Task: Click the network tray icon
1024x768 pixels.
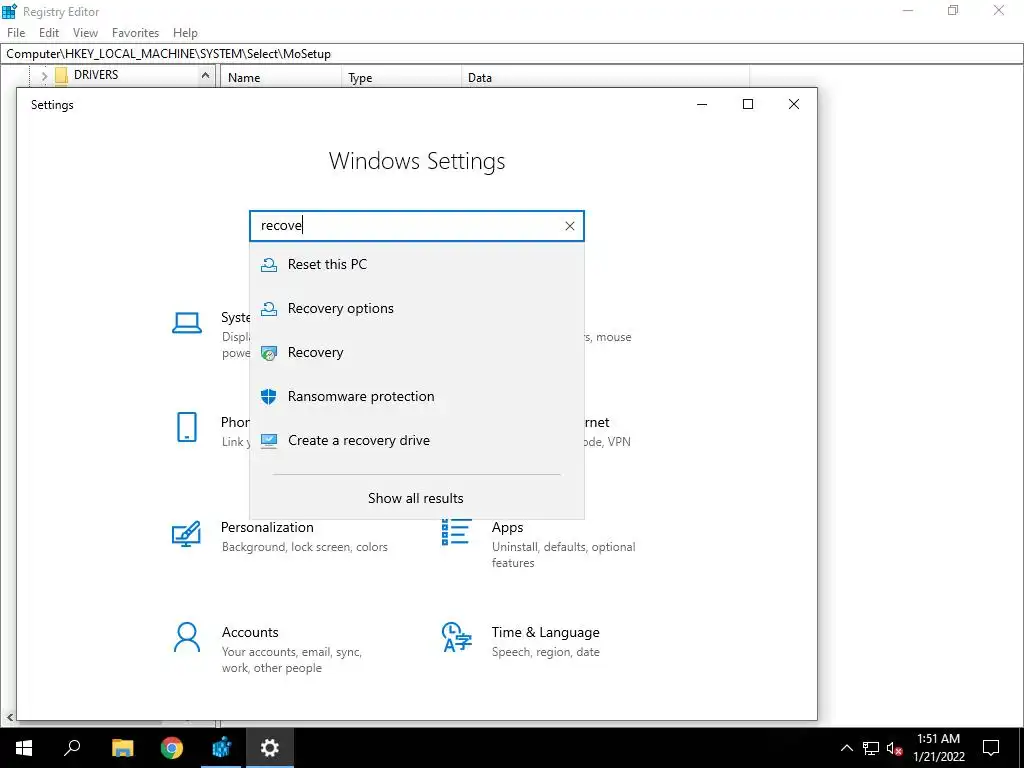Action: [x=871, y=748]
